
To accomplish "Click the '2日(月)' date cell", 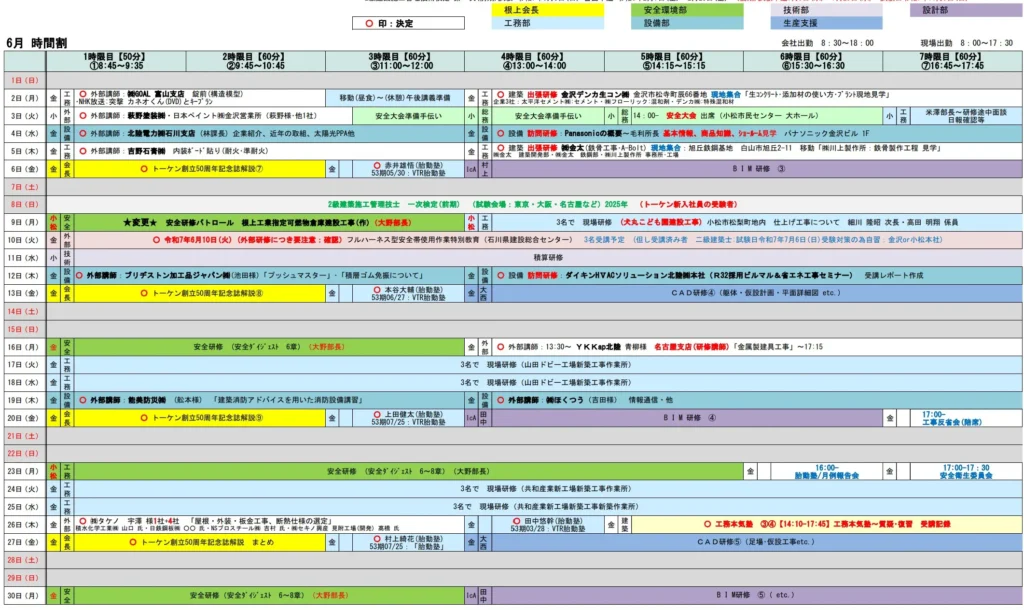I will (x=25, y=98).
